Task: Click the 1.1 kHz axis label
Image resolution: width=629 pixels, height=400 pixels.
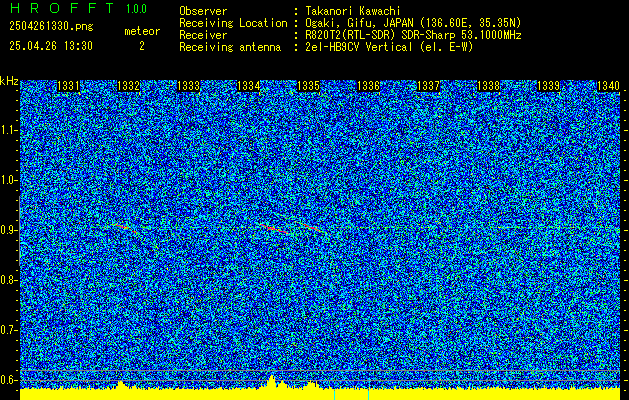Action: click(8, 130)
